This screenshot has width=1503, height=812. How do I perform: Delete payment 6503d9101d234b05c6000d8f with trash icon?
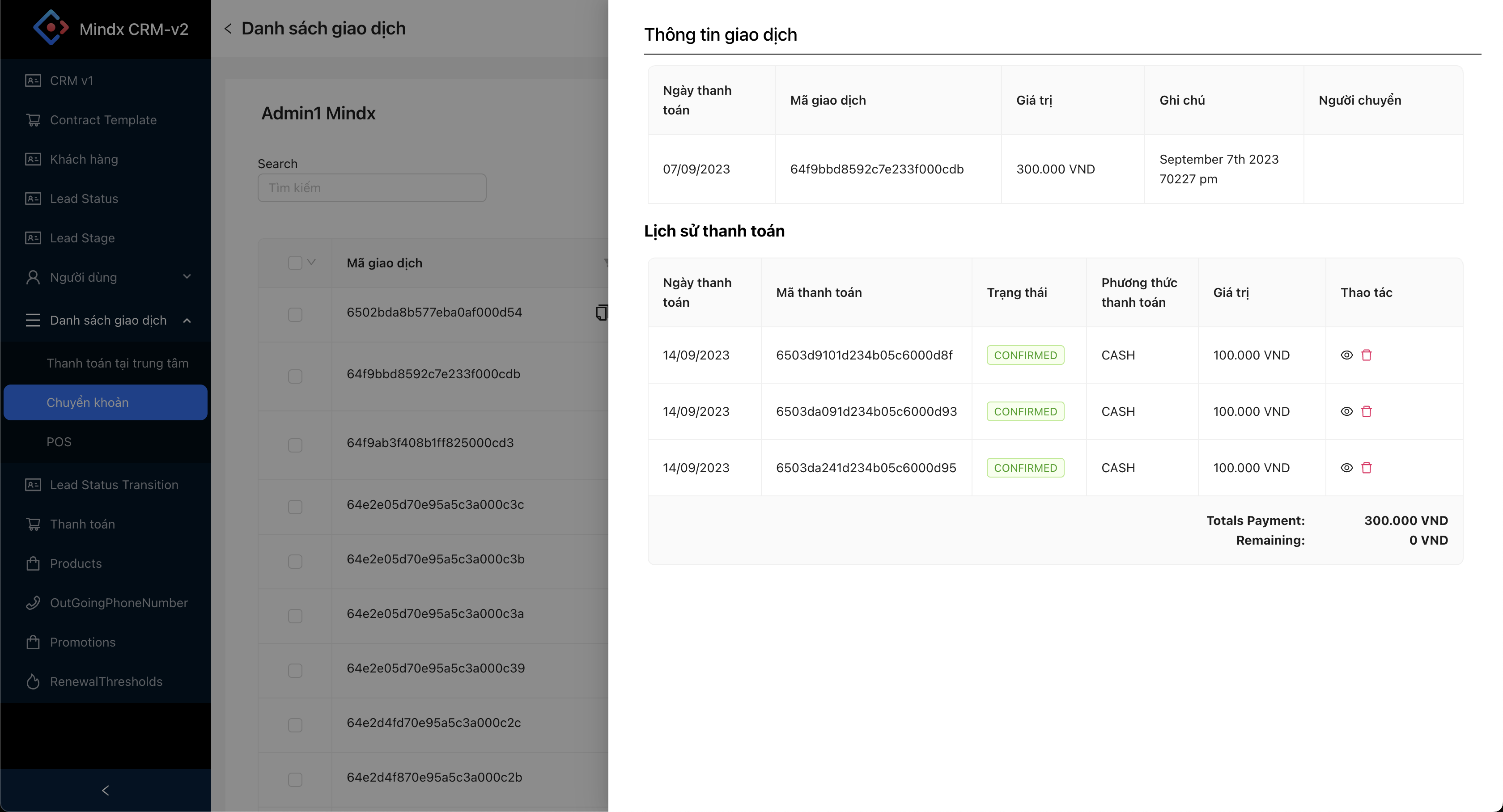[x=1366, y=355]
